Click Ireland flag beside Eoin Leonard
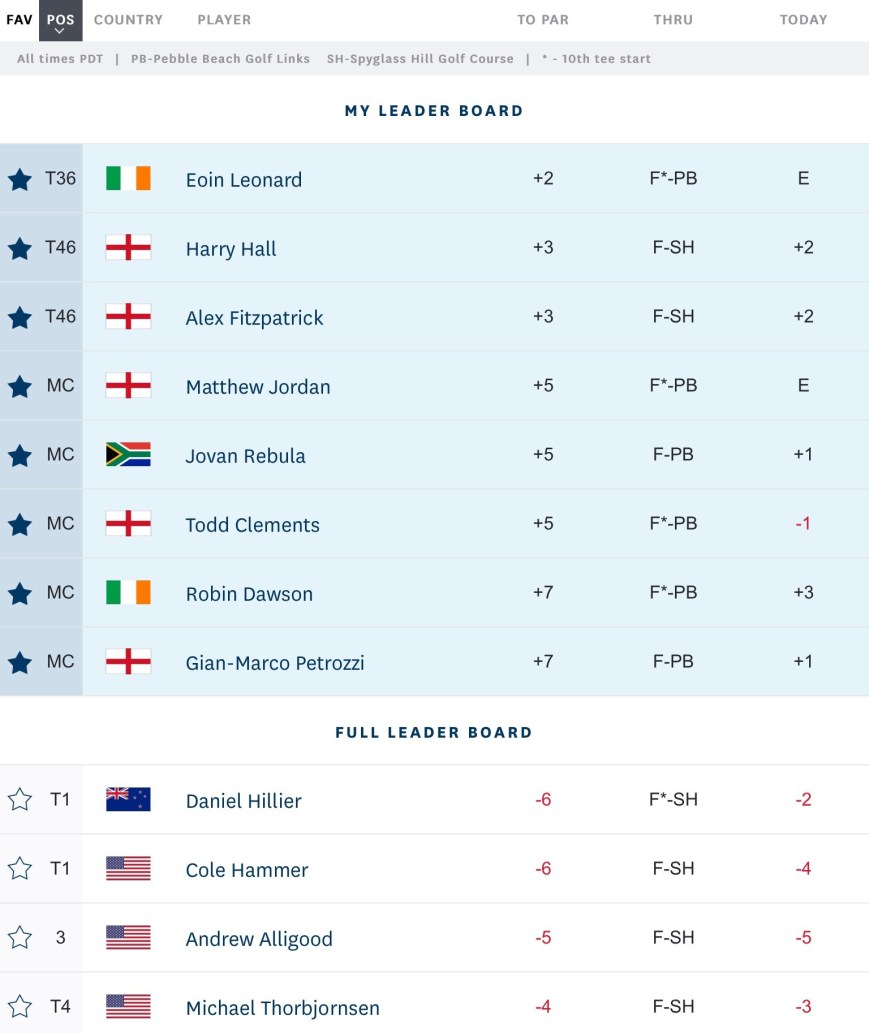Image resolution: width=869 pixels, height=1033 pixels. pyautogui.click(x=128, y=179)
